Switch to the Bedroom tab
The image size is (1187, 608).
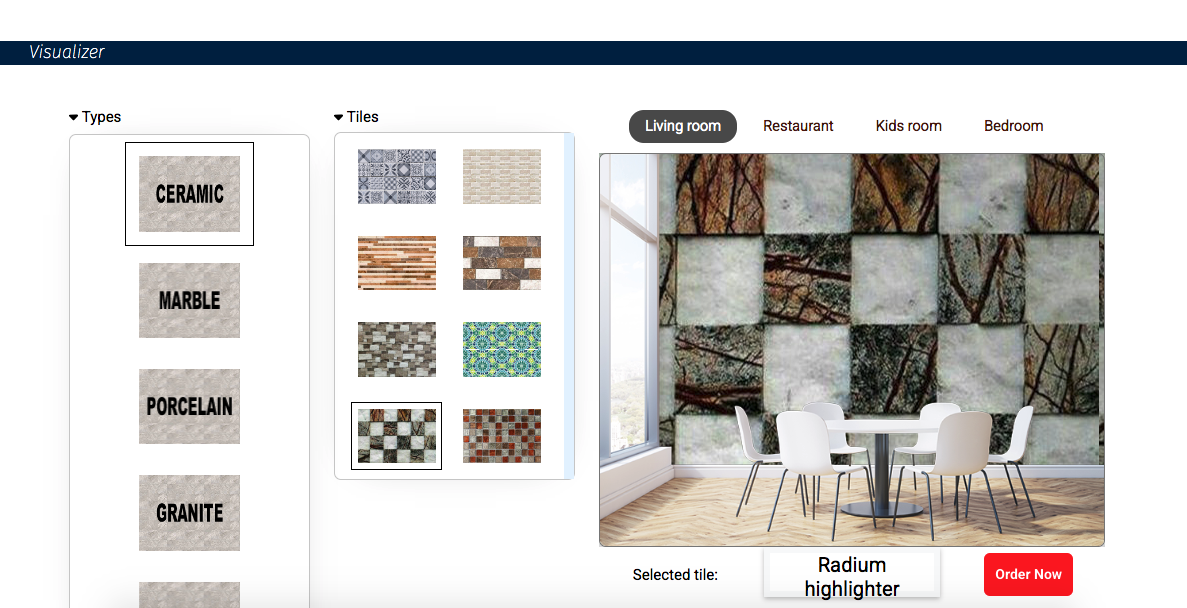(x=1014, y=126)
